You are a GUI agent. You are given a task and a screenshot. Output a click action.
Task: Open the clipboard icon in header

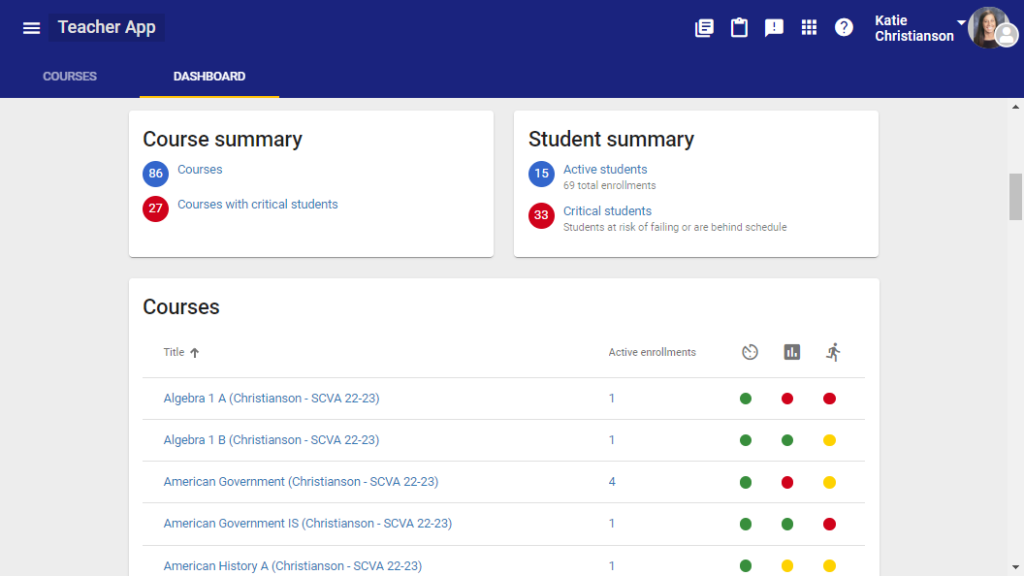click(x=739, y=28)
